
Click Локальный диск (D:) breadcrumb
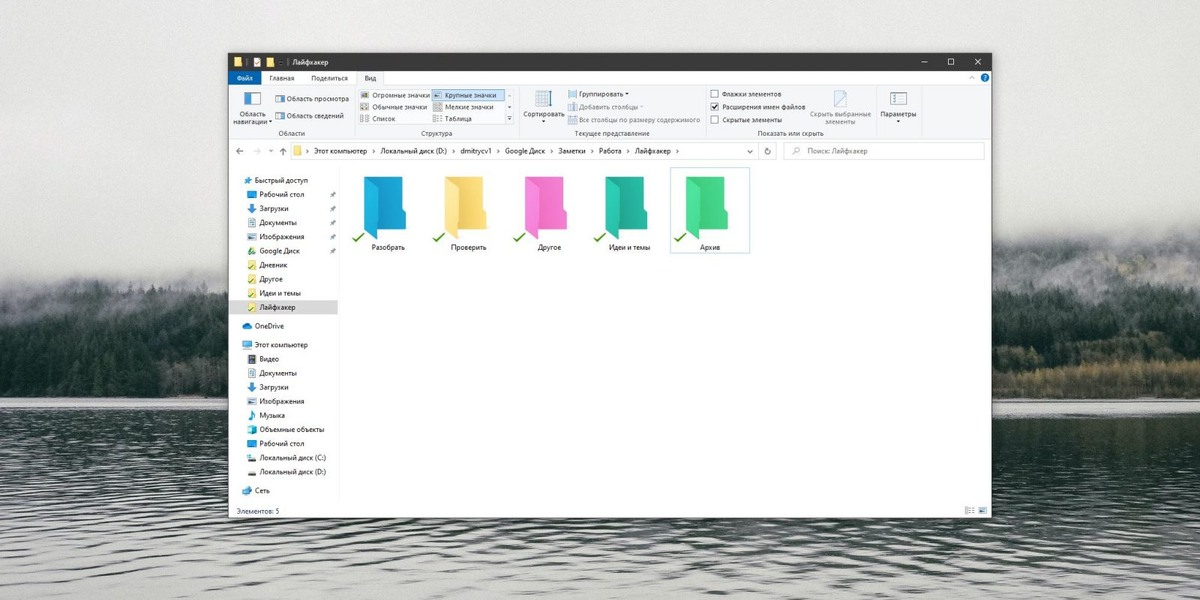(x=413, y=151)
